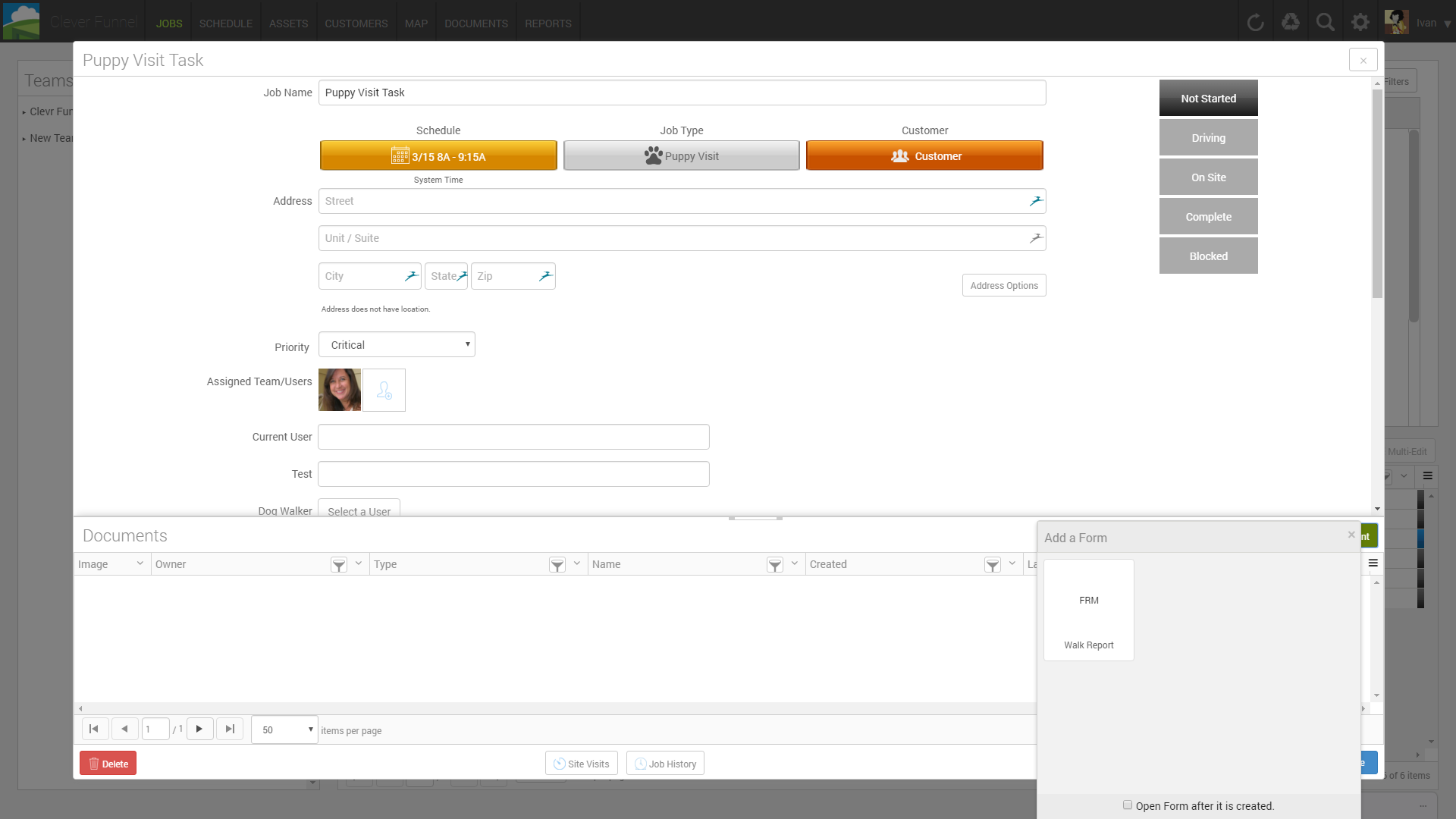This screenshot has height=819, width=1456.
Task: Click the add-user icon next to assigned team member
Action: coord(384,390)
